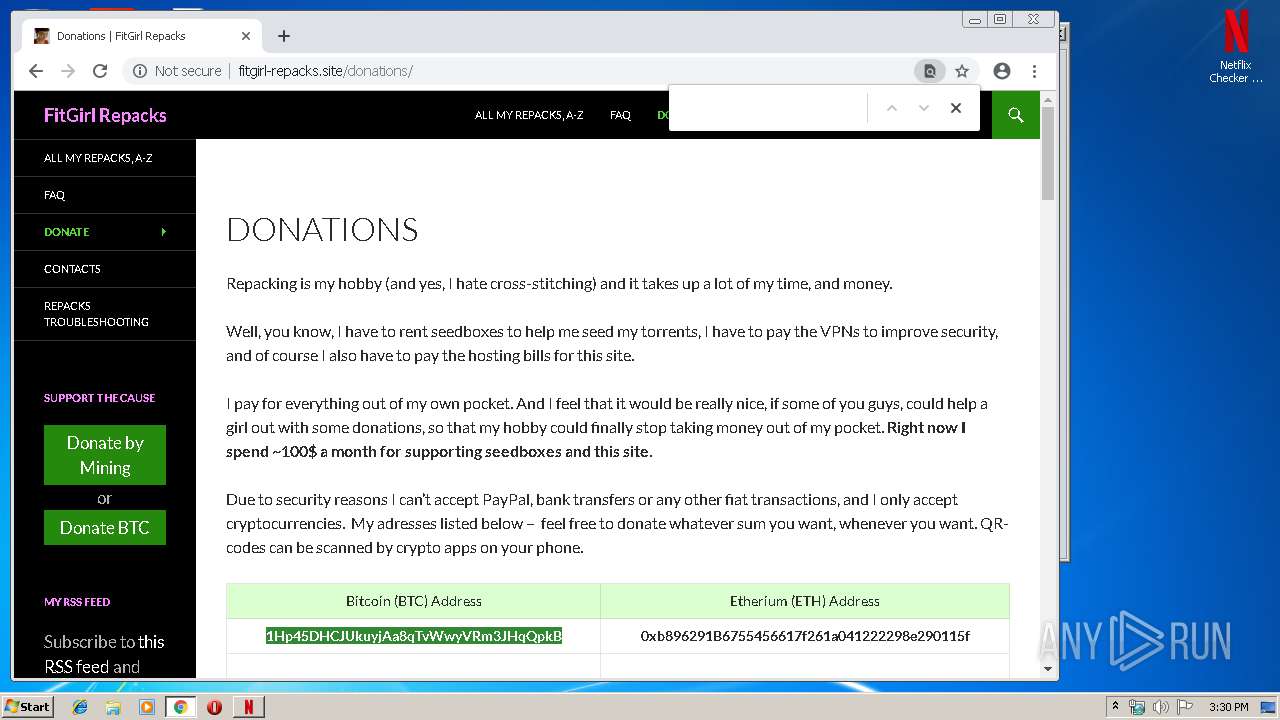Open the Chrome three-dot menu
This screenshot has height=720, width=1280.
pyautogui.click(x=1034, y=71)
